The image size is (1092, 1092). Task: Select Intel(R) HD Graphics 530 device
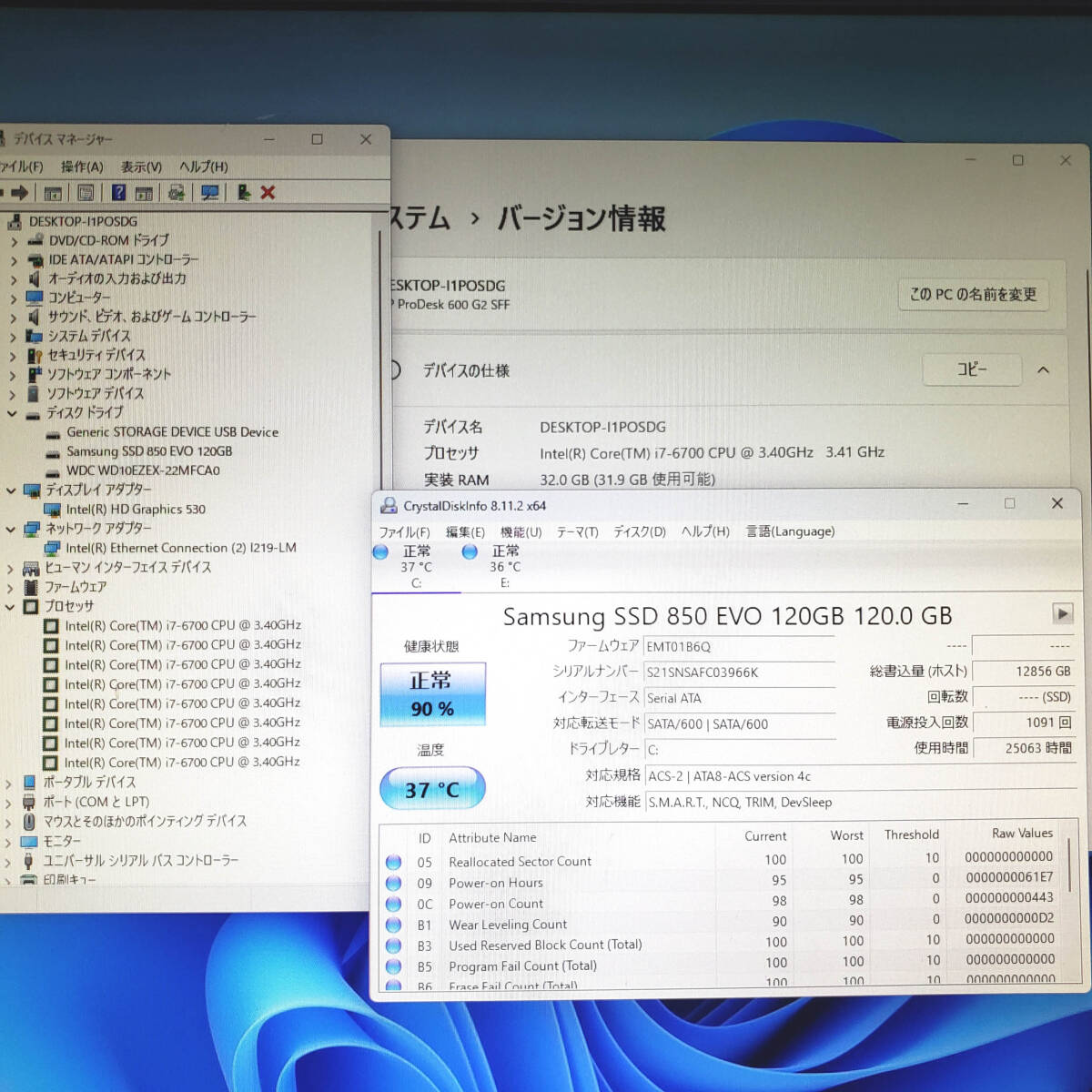click(136, 510)
